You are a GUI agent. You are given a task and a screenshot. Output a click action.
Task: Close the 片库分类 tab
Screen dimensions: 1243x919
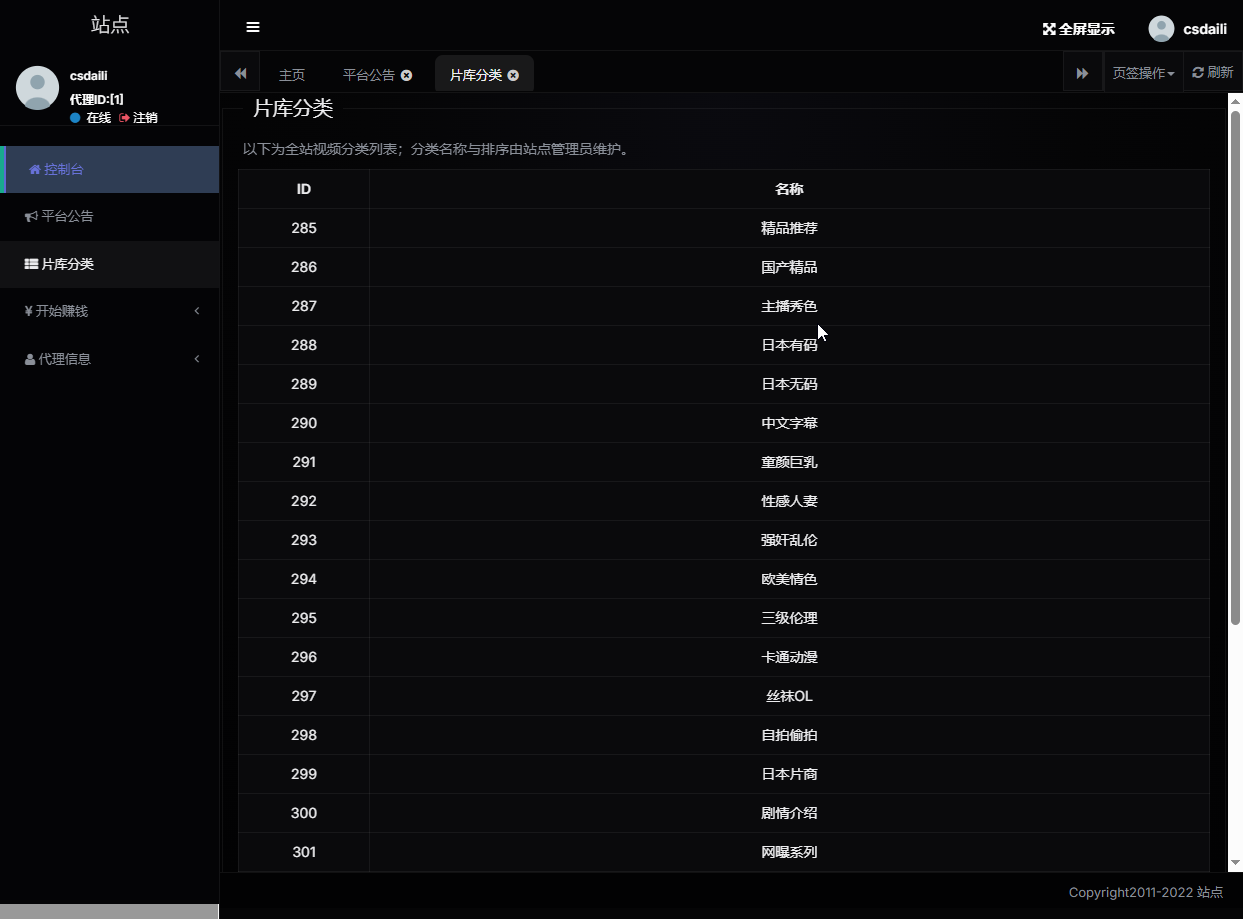coord(513,75)
